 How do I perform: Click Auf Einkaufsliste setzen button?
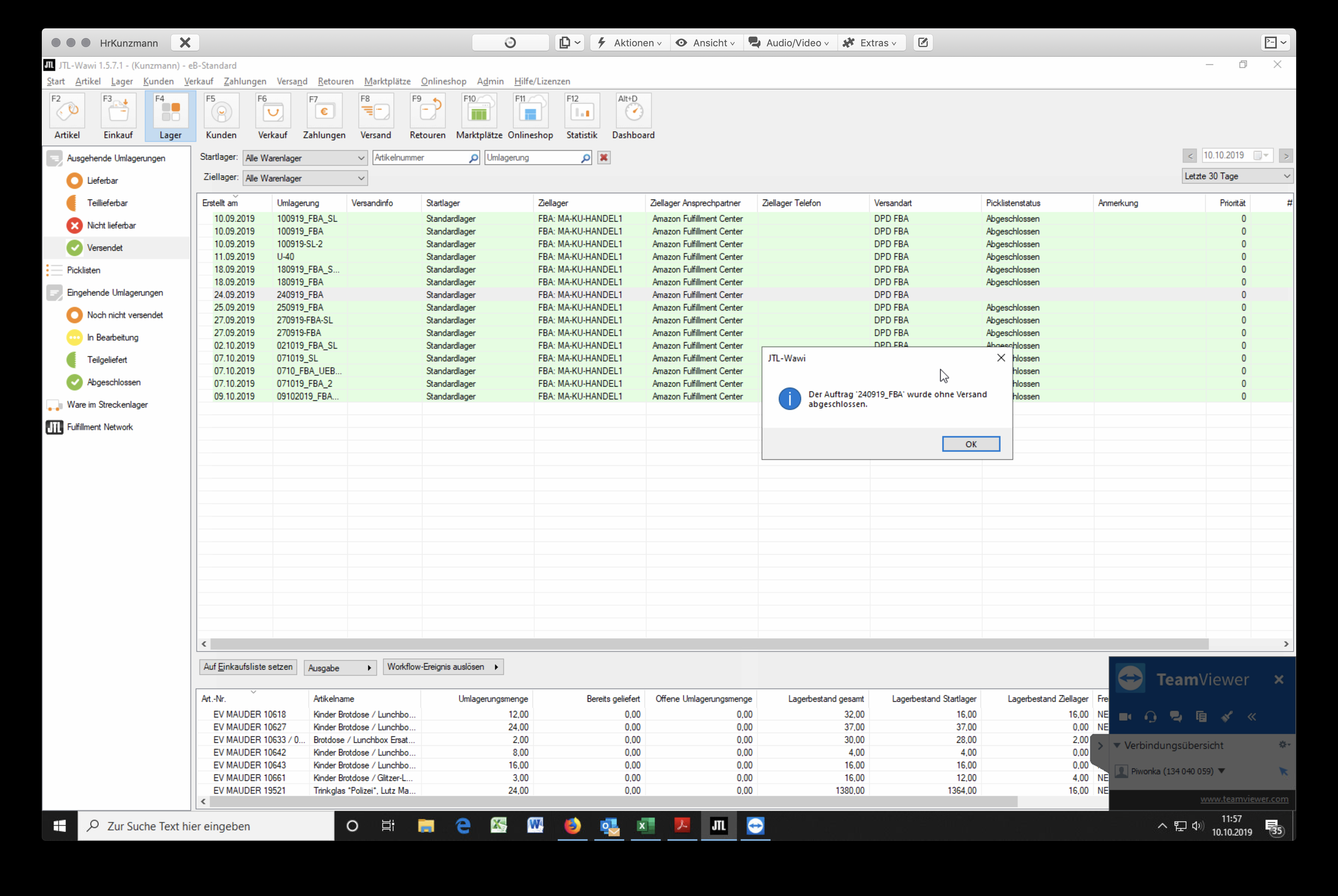click(x=248, y=667)
